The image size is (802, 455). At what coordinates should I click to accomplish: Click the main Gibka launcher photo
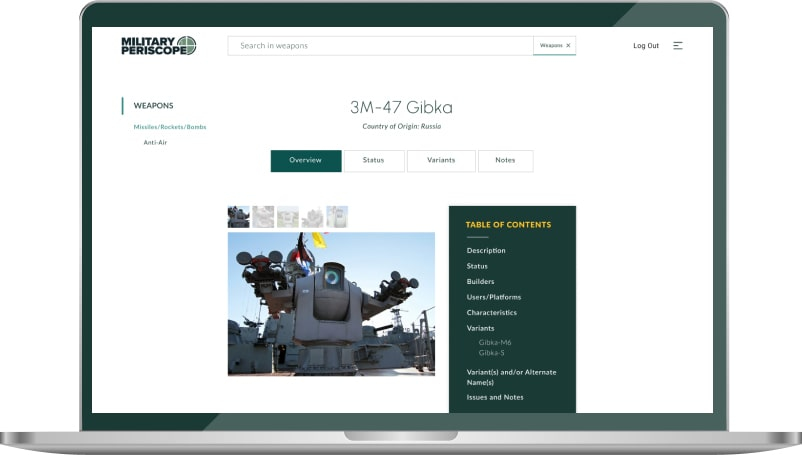(331, 304)
